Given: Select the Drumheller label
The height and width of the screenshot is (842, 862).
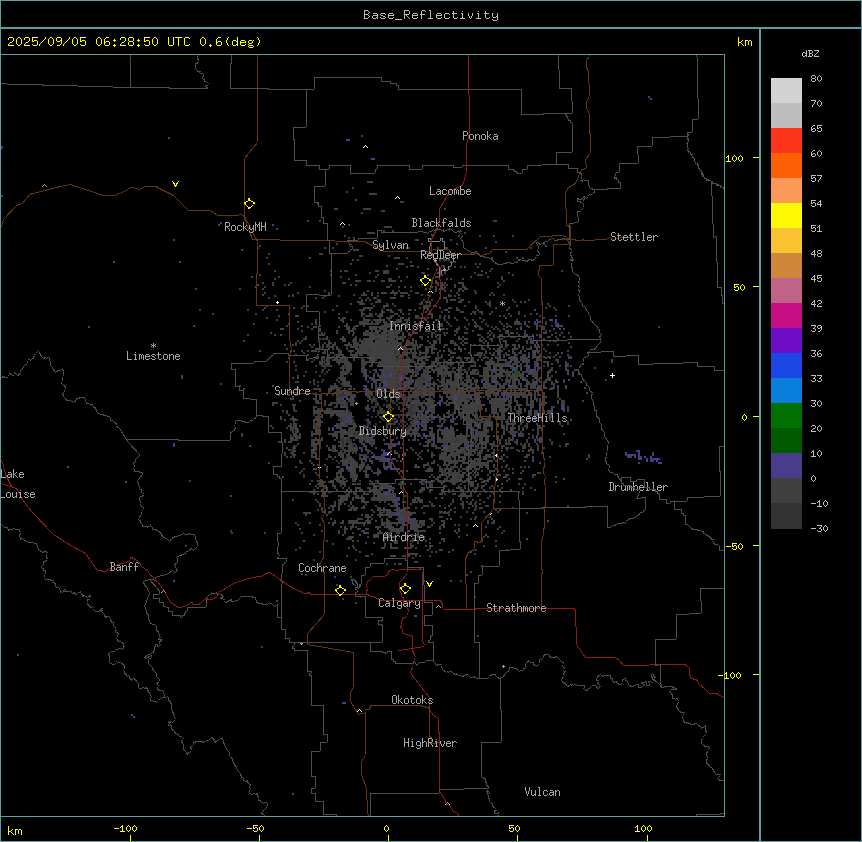Looking at the screenshot, I should (638, 487).
